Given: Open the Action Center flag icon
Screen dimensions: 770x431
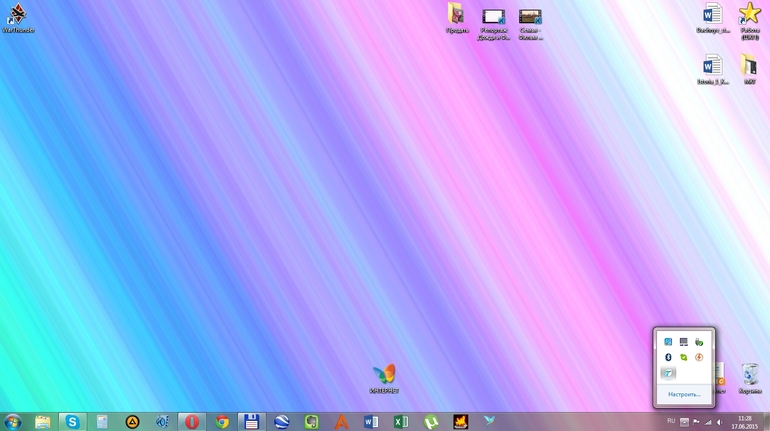Looking at the screenshot, I should click(696, 422).
